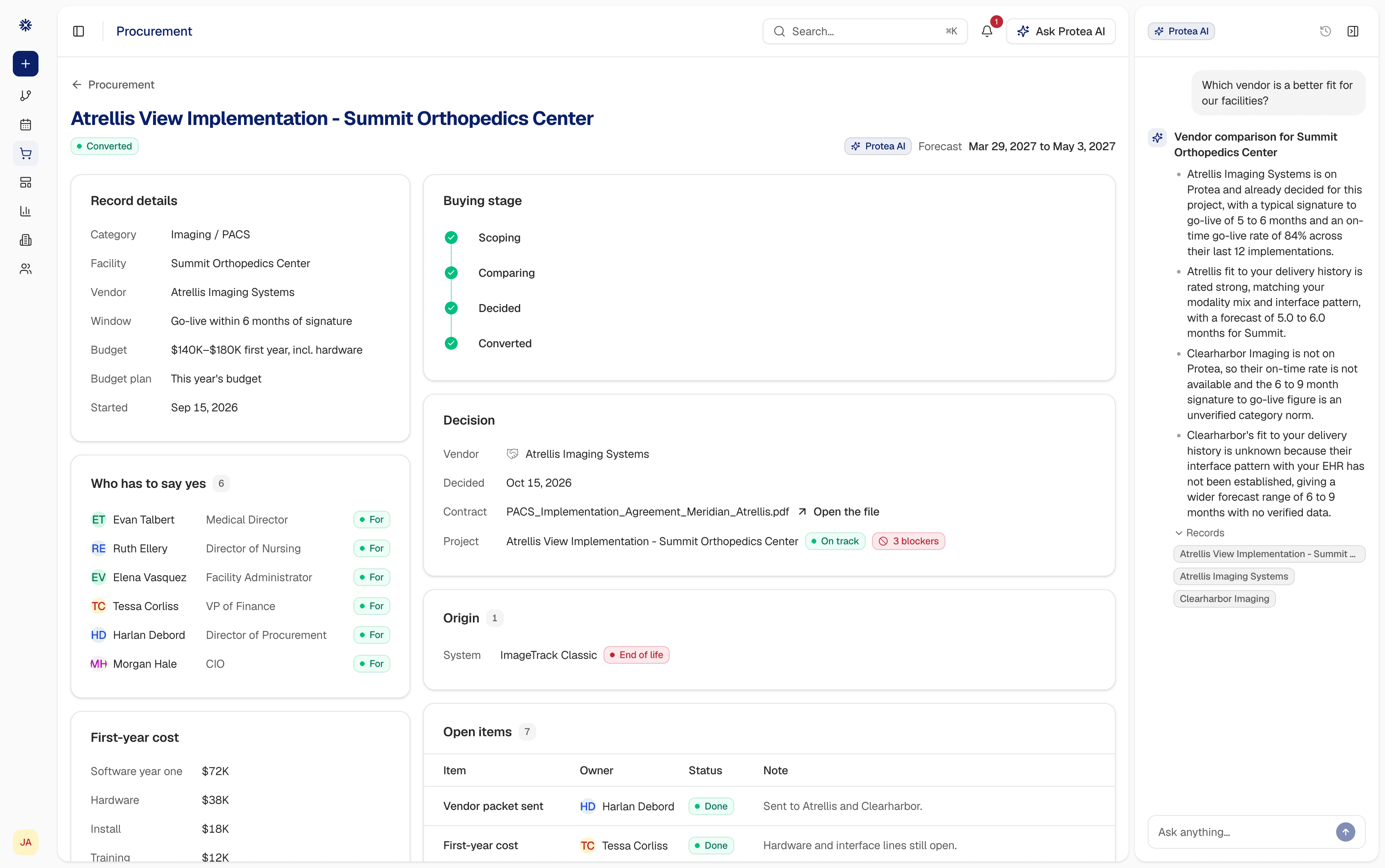Click ImageTrack Classic system name

click(x=548, y=655)
